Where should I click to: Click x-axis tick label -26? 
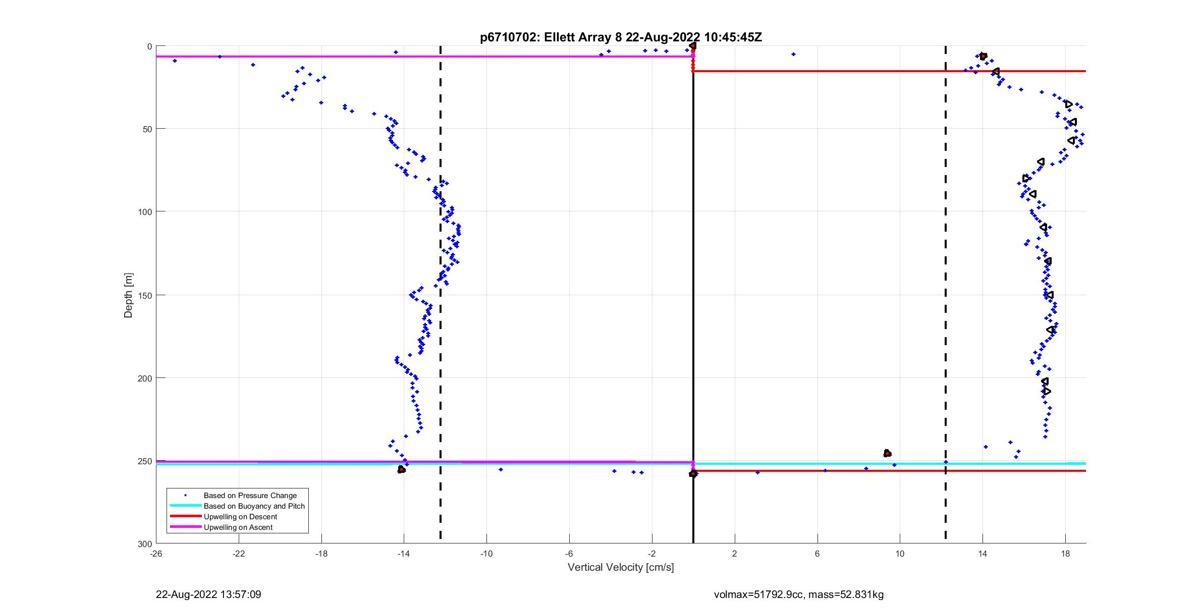click(x=156, y=554)
